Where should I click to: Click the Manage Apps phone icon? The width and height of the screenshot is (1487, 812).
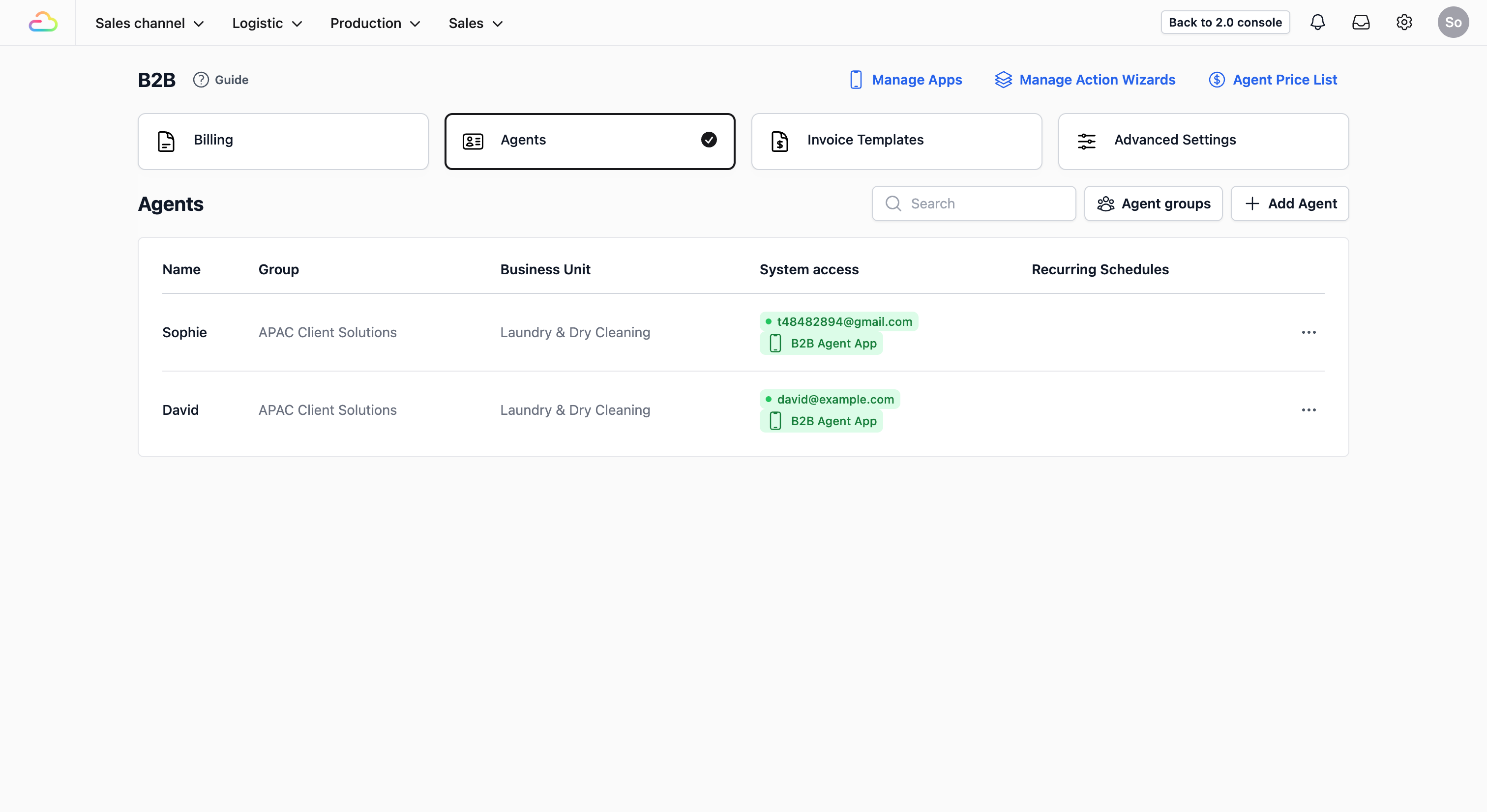click(x=856, y=80)
